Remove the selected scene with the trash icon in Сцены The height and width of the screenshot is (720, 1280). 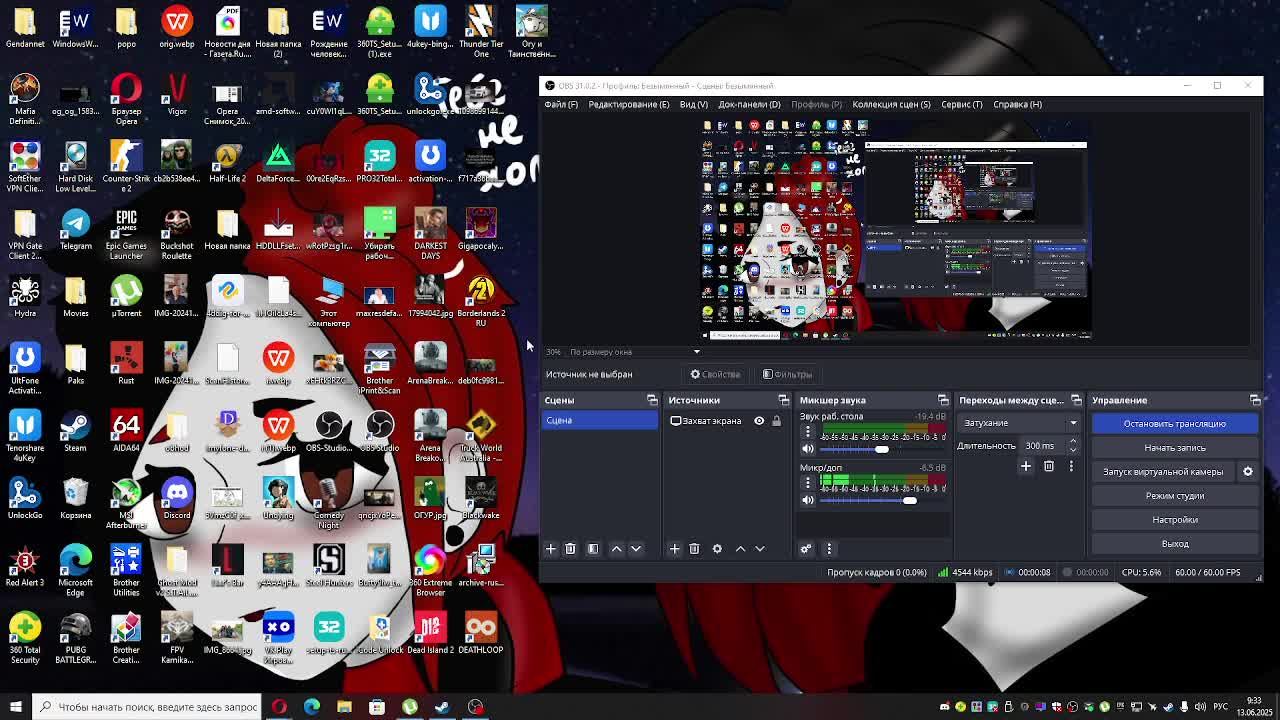(570, 548)
